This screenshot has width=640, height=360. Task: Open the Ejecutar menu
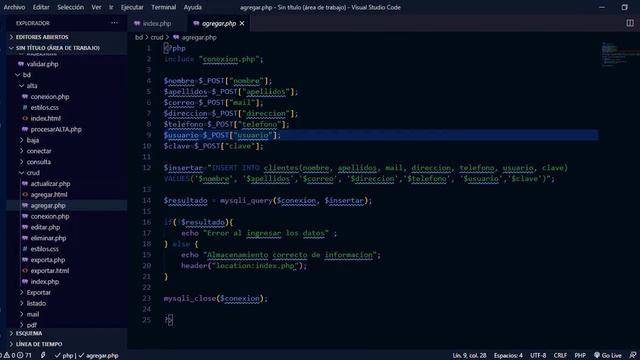pos(132,7)
